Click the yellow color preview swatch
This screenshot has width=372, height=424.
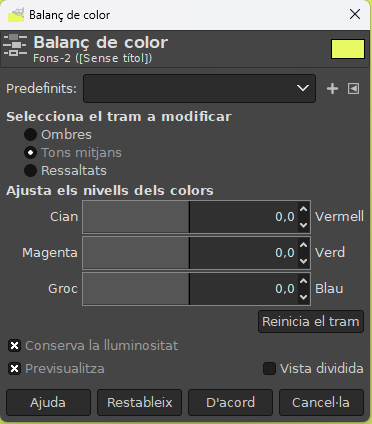348,49
